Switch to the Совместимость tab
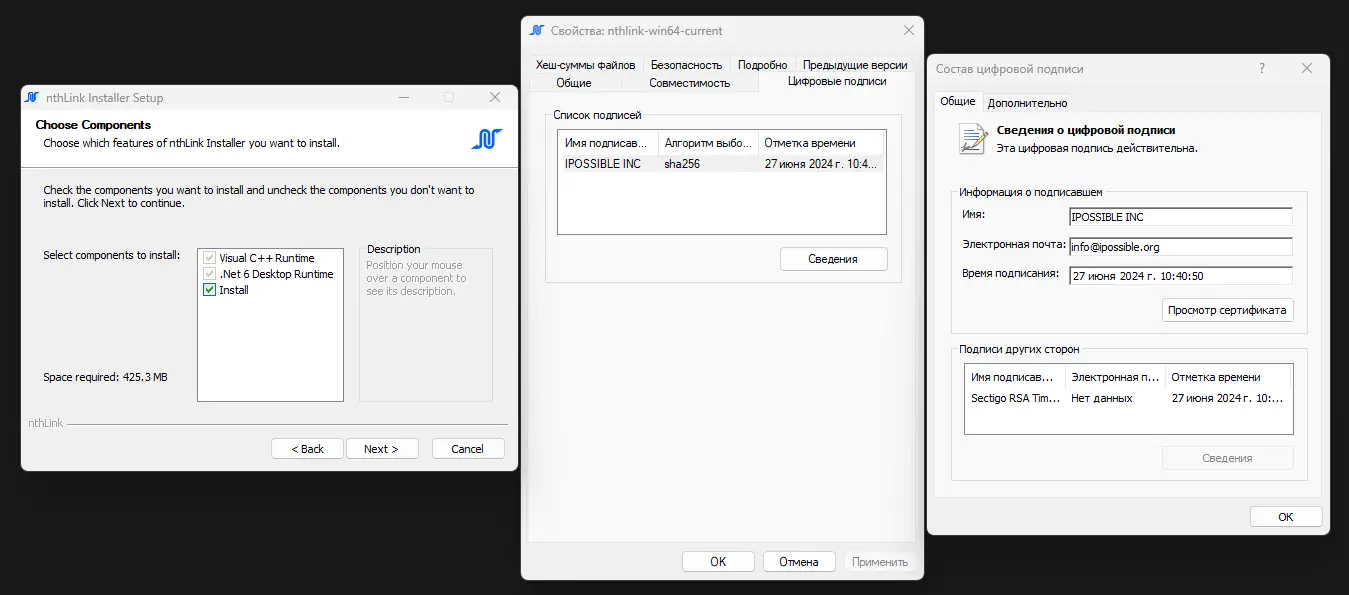This screenshot has height=595, width=1349. tap(690, 83)
